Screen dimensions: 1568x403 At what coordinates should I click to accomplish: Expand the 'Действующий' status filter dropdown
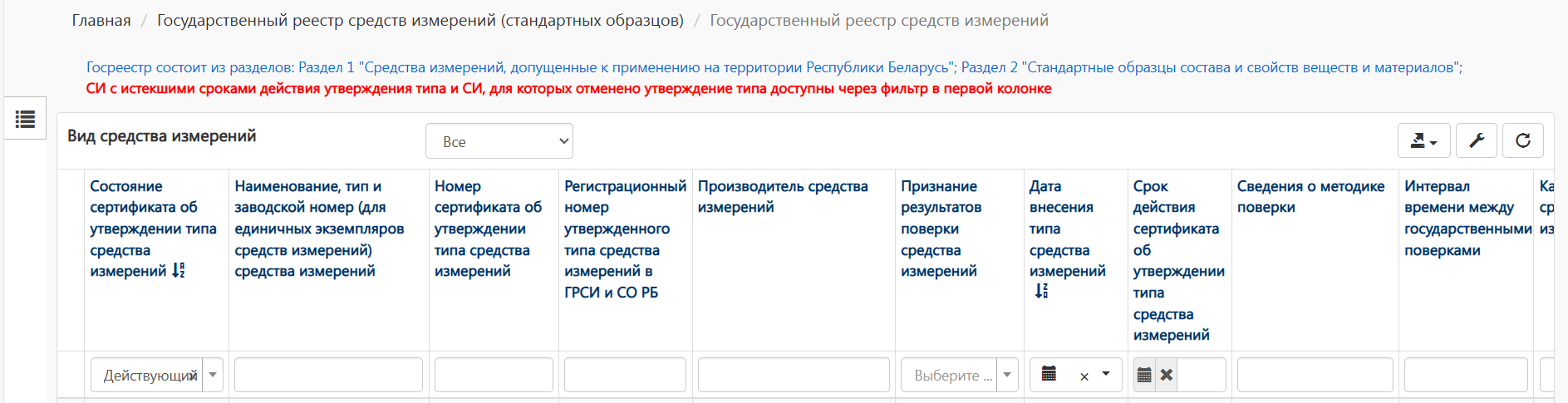pos(213,376)
